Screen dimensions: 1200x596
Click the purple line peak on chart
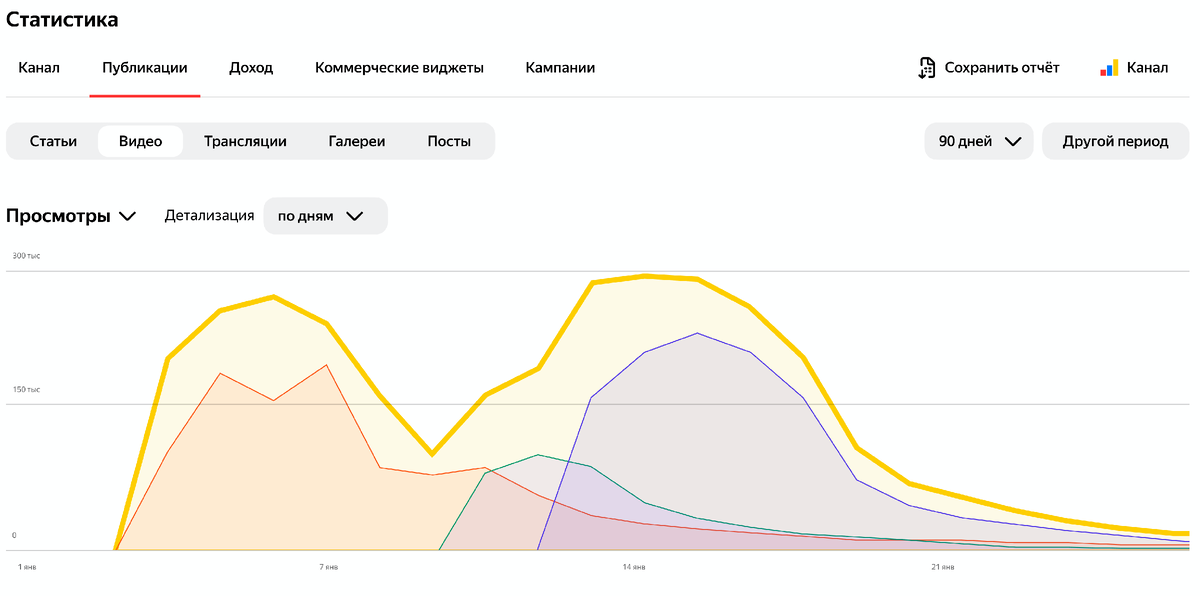[x=697, y=333]
